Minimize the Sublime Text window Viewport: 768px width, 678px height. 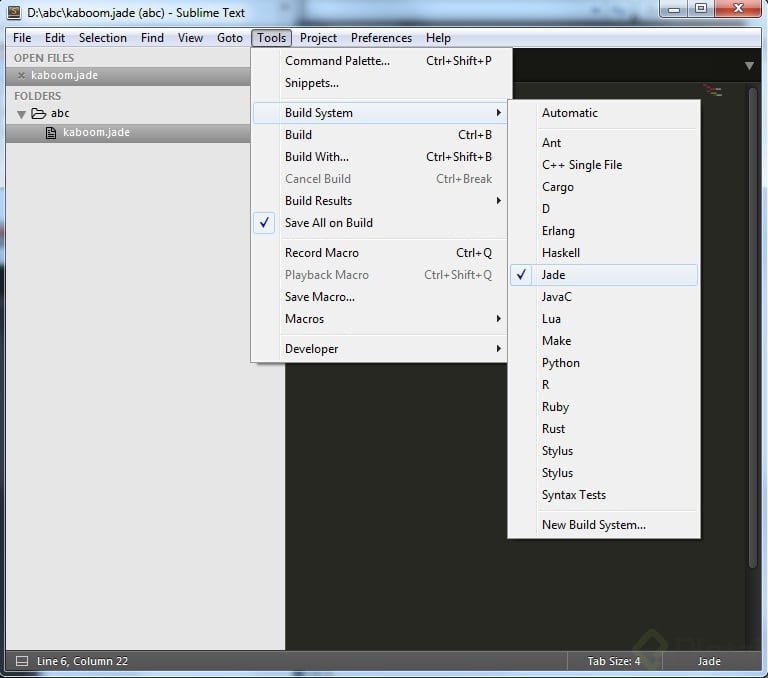pos(674,9)
